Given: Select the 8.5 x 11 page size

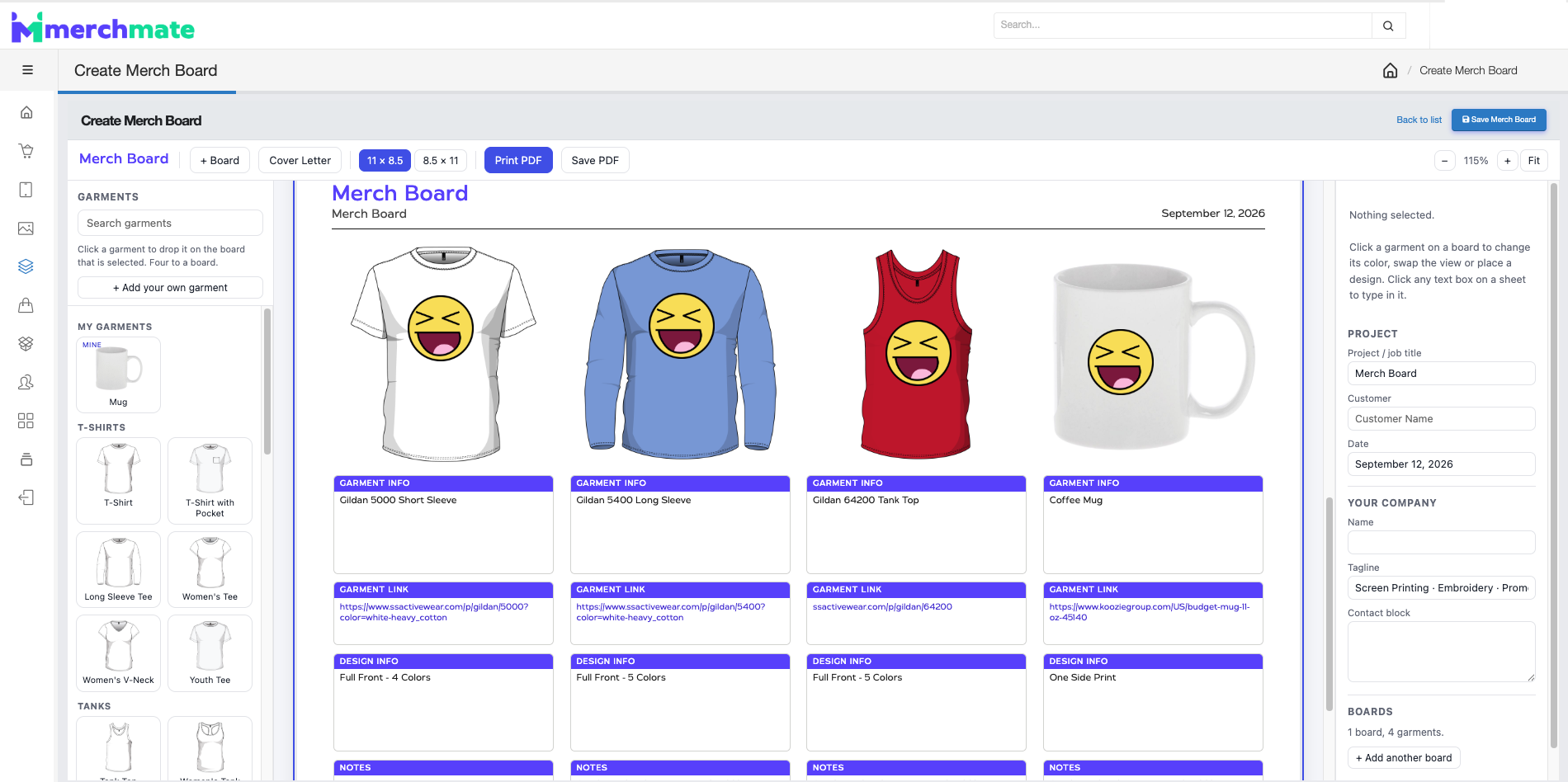Looking at the screenshot, I should pos(441,160).
